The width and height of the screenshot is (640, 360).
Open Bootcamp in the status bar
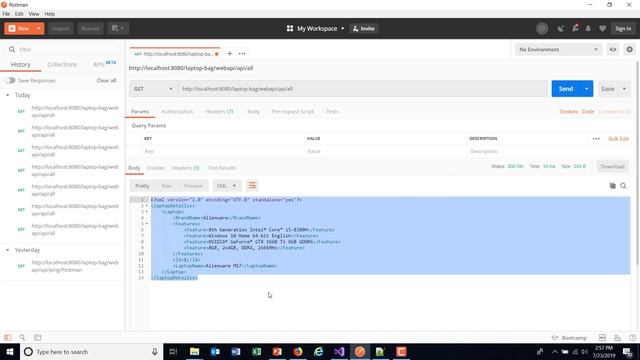pyautogui.click(x=569, y=338)
